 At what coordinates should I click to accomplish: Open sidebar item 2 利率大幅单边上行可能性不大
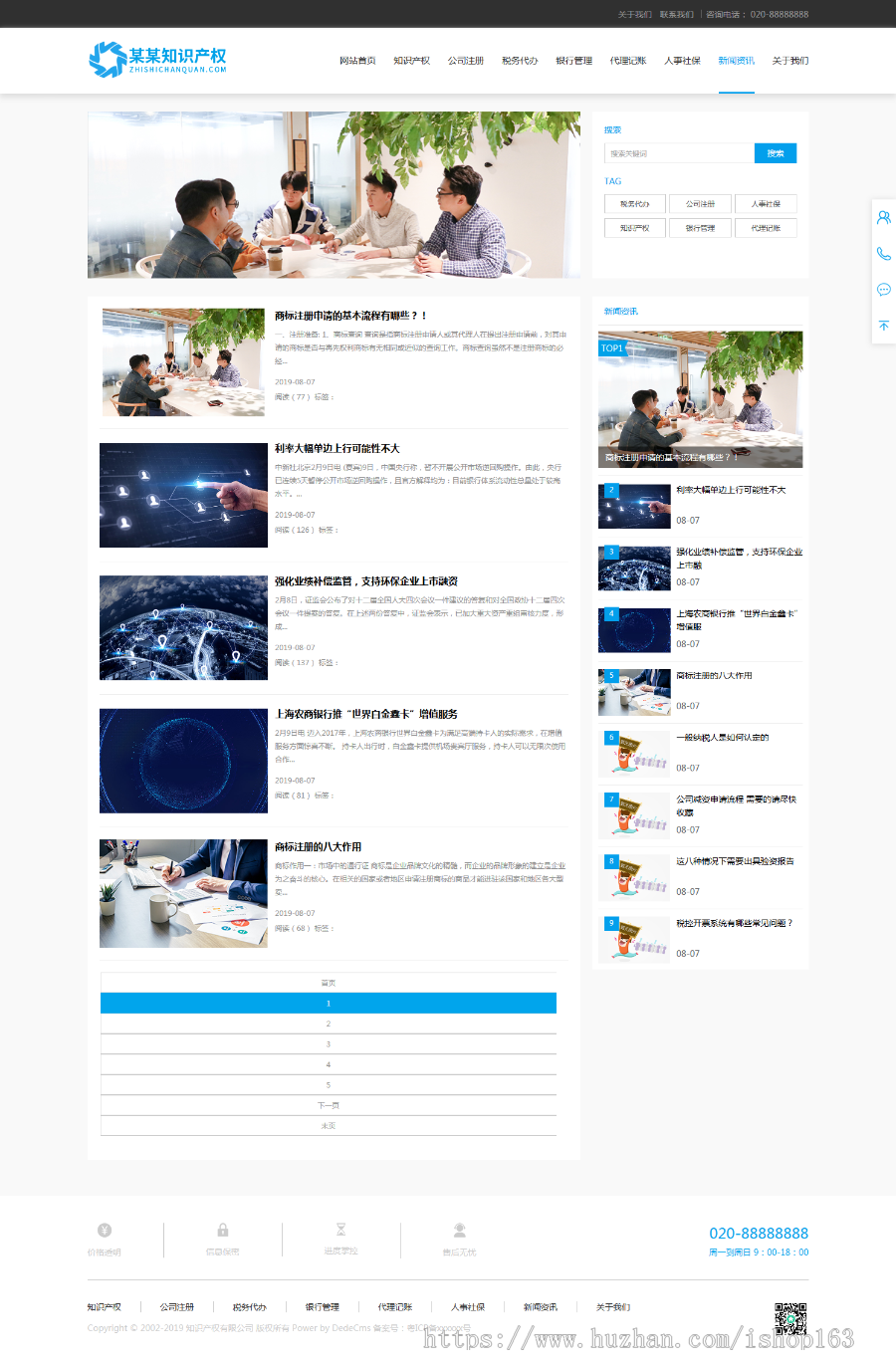click(x=731, y=490)
